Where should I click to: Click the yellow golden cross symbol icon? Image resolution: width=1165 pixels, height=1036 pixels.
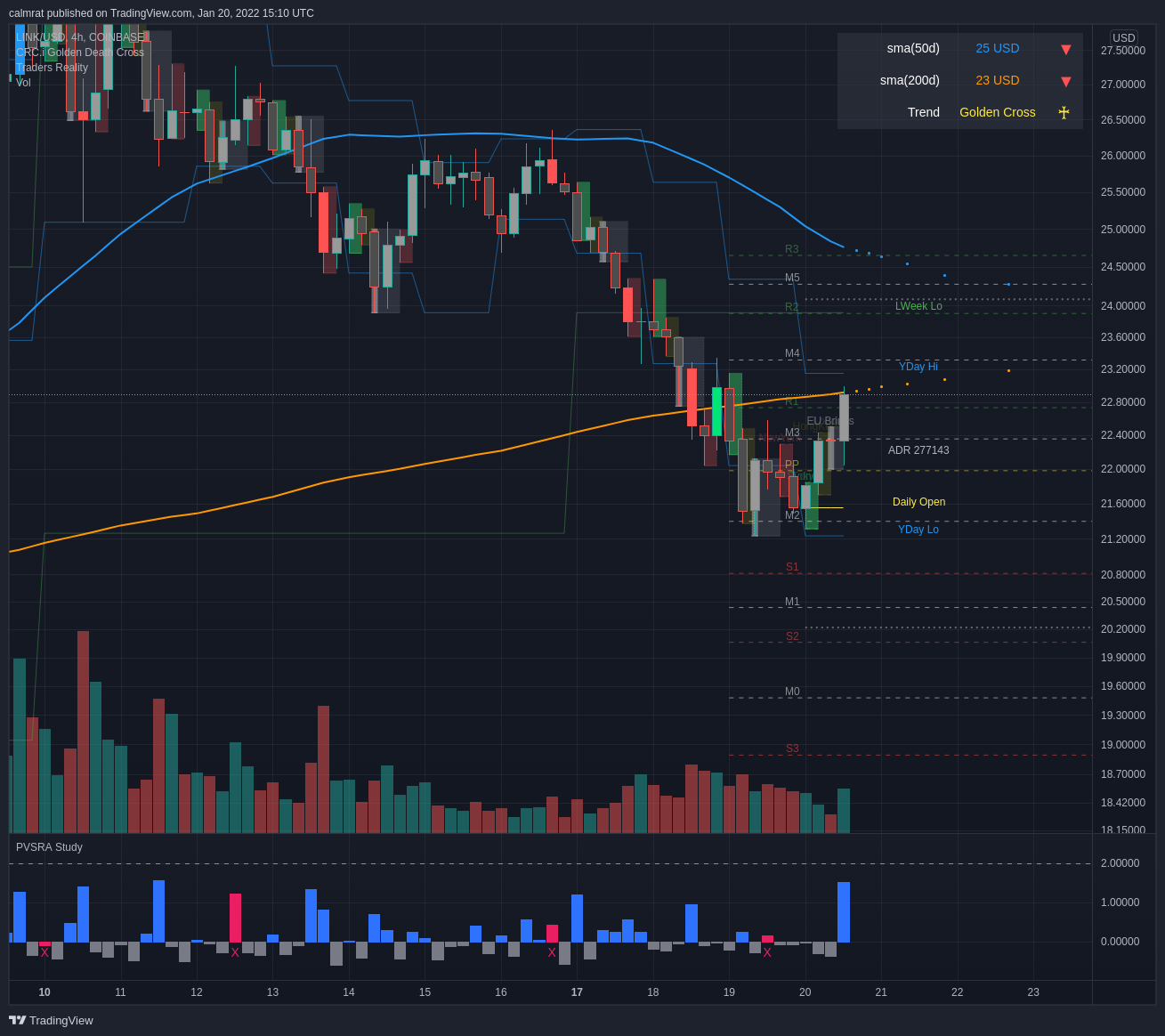click(x=1064, y=112)
